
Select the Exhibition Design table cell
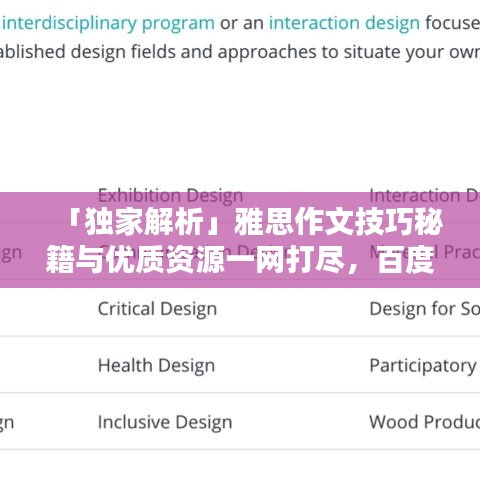(170, 196)
